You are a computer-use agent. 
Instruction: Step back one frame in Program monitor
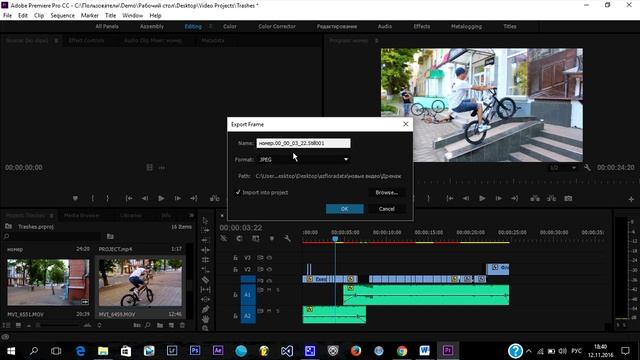point(466,198)
